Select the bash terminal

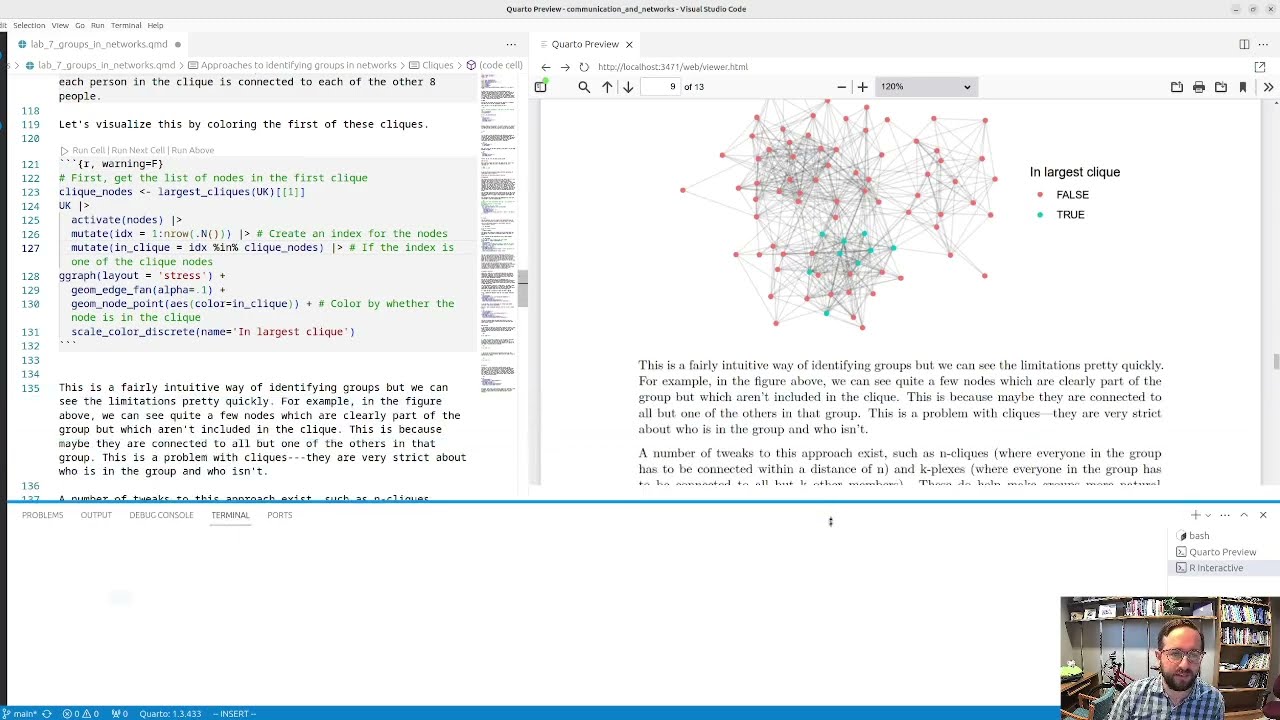pyautogui.click(x=1222, y=536)
